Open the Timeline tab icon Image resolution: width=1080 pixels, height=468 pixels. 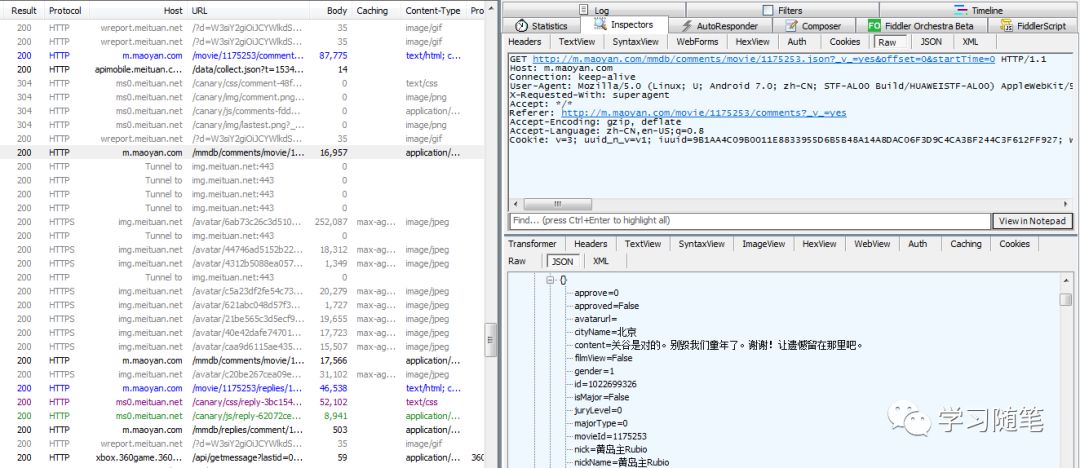(958, 10)
